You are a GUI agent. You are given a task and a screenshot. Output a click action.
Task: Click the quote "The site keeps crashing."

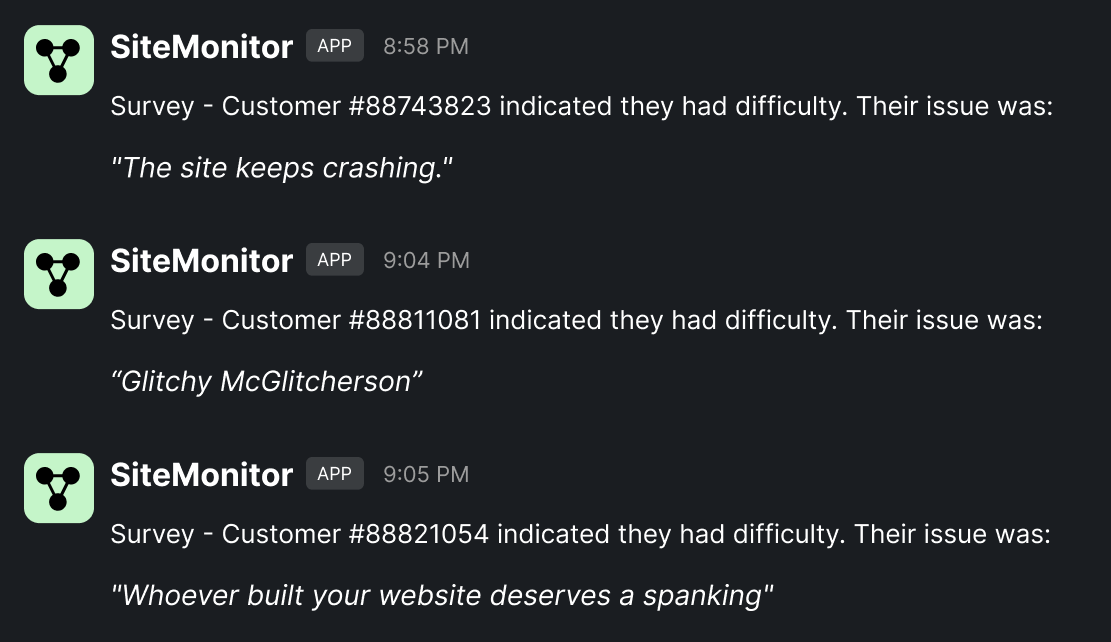[x=282, y=168]
